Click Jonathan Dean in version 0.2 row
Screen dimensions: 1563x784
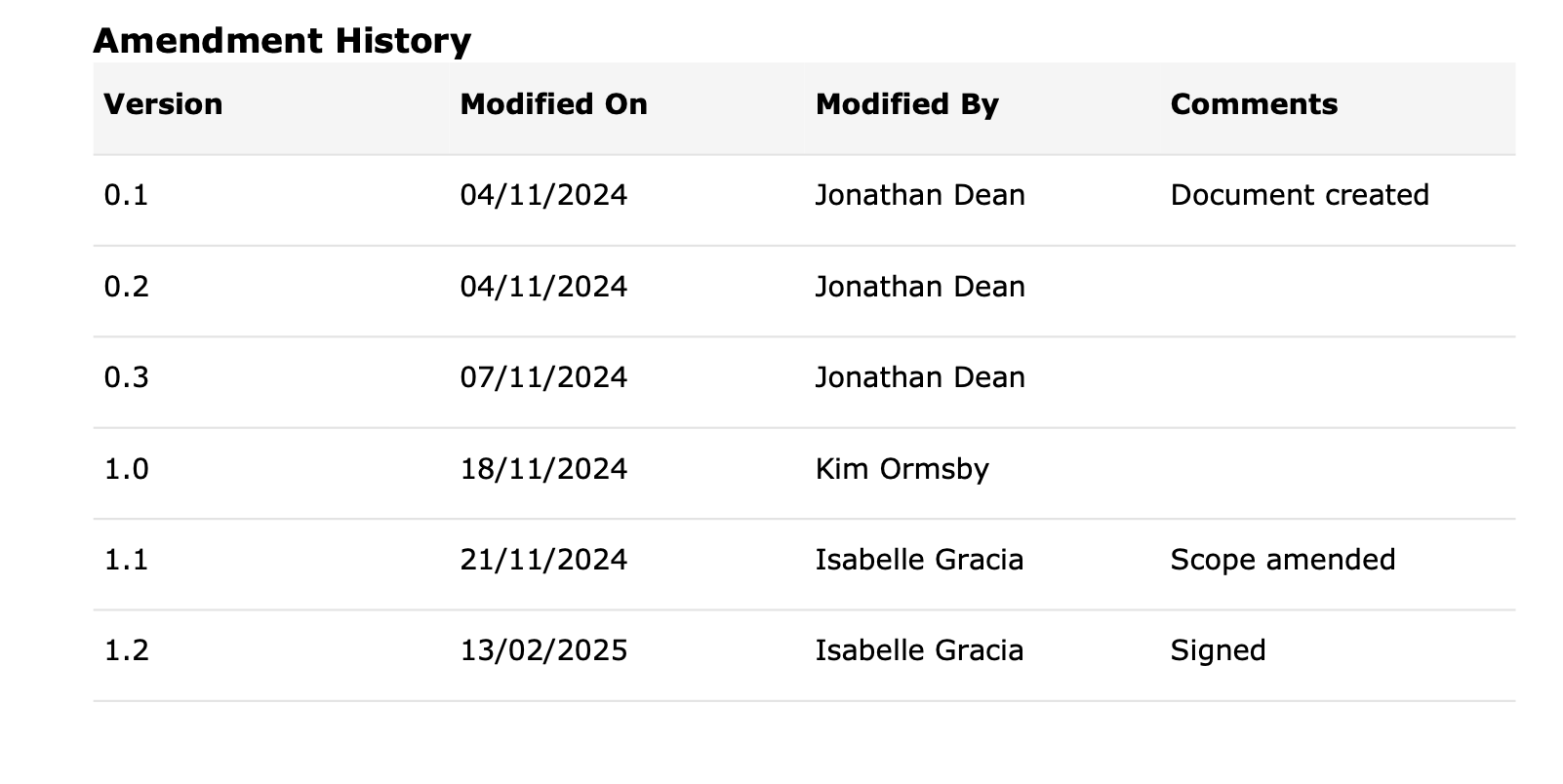click(x=920, y=287)
